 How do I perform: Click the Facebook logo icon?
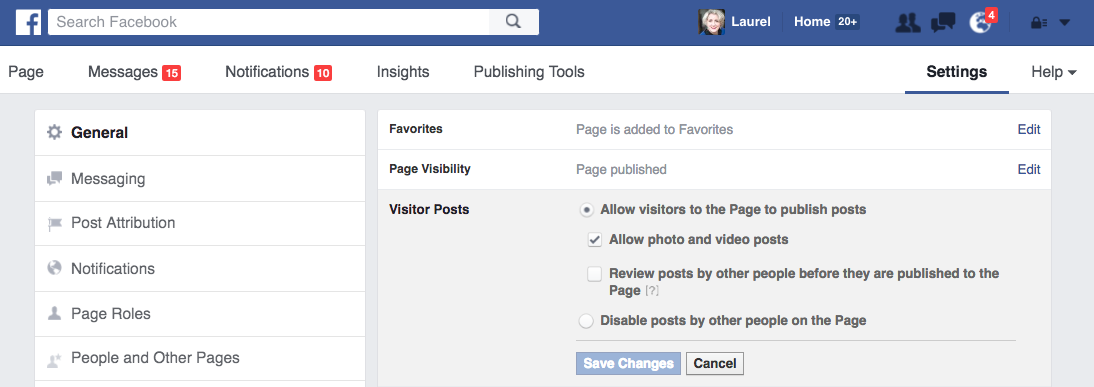point(29,22)
